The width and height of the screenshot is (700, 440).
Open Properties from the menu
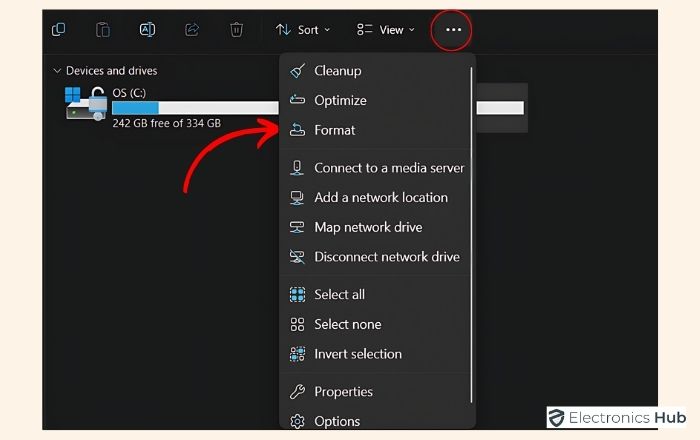click(343, 392)
